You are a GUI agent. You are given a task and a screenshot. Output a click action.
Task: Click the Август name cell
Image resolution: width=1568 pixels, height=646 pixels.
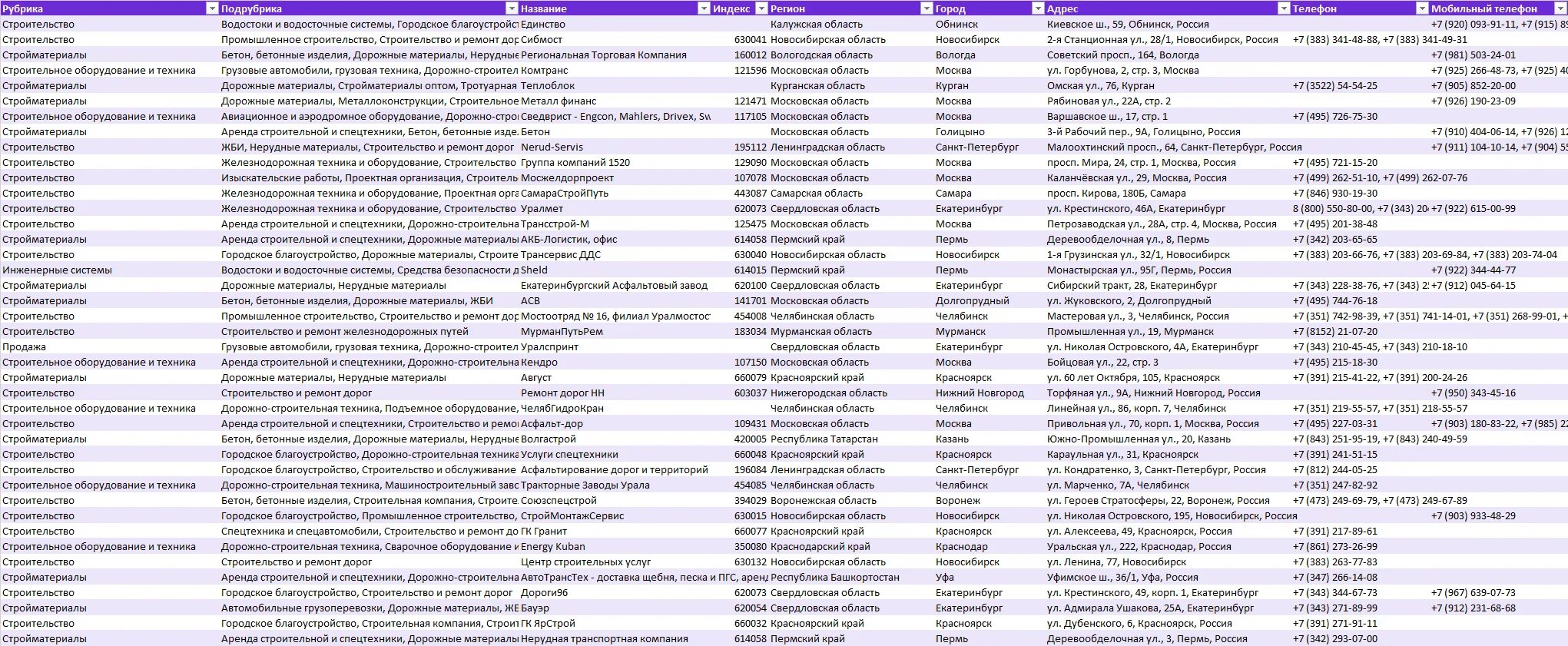coord(615,377)
